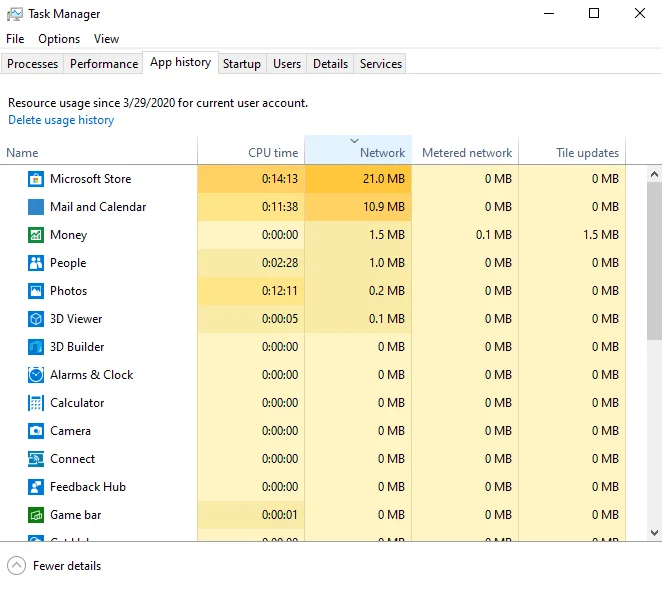Click the scrollbar up arrow
The height and width of the screenshot is (590, 662).
click(654, 174)
